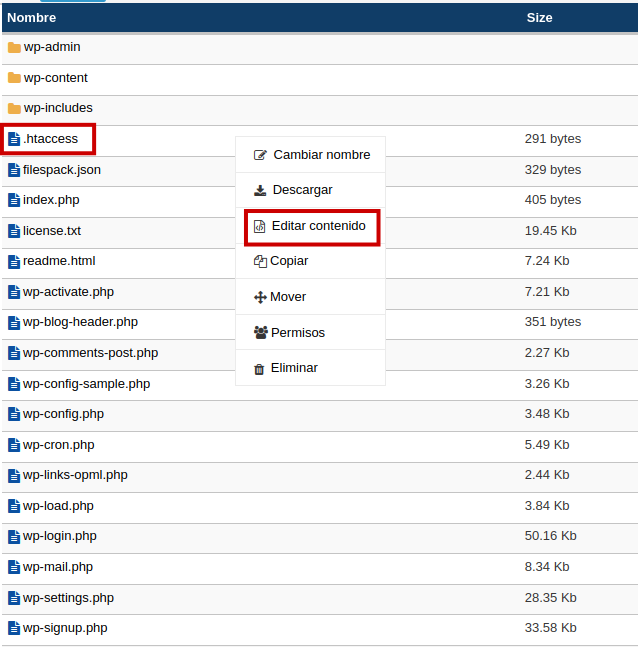Sort by the Size column header
638x647 pixels.
pos(539,18)
